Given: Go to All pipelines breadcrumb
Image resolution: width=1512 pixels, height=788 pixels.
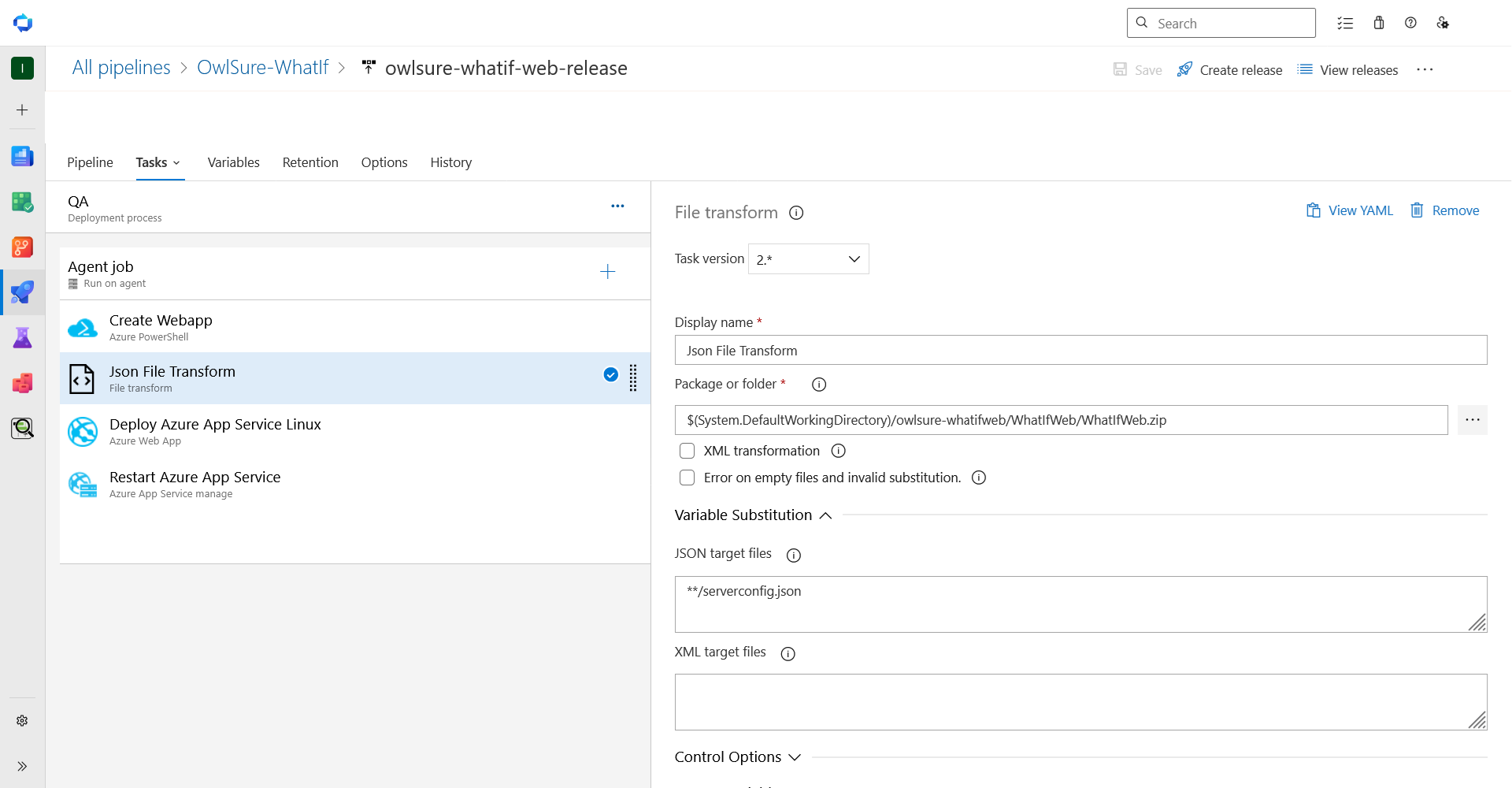Looking at the screenshot, I should click(121, 68).
